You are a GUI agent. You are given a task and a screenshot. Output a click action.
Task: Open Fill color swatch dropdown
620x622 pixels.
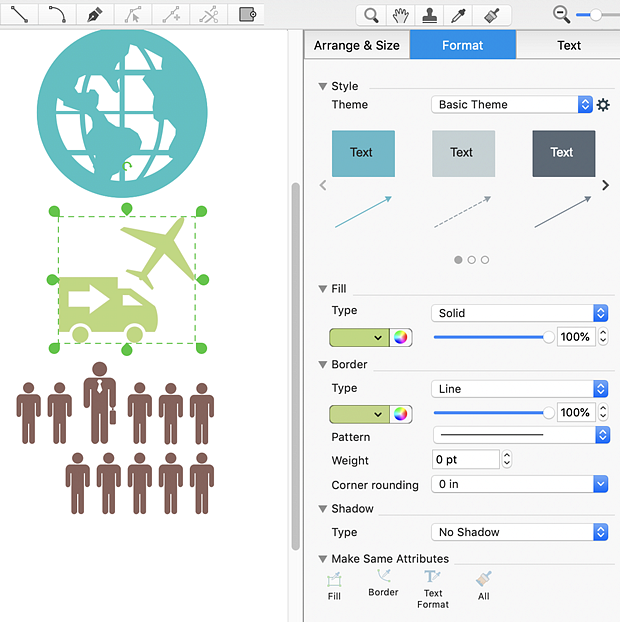[x=359, y=338]
